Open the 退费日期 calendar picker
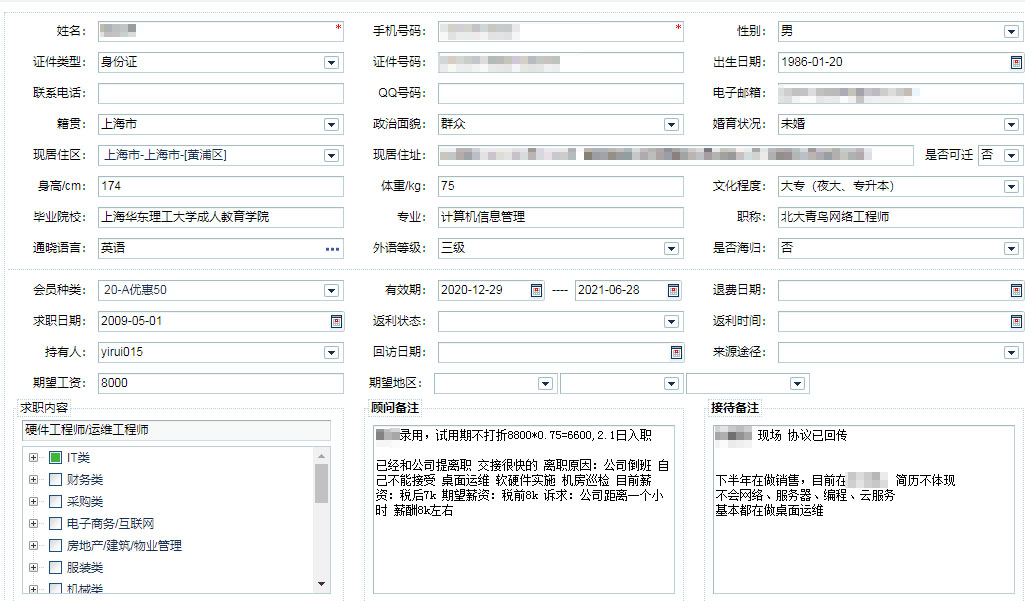The height and width of the screenshot is (601, 1025). pos(1016,290)
